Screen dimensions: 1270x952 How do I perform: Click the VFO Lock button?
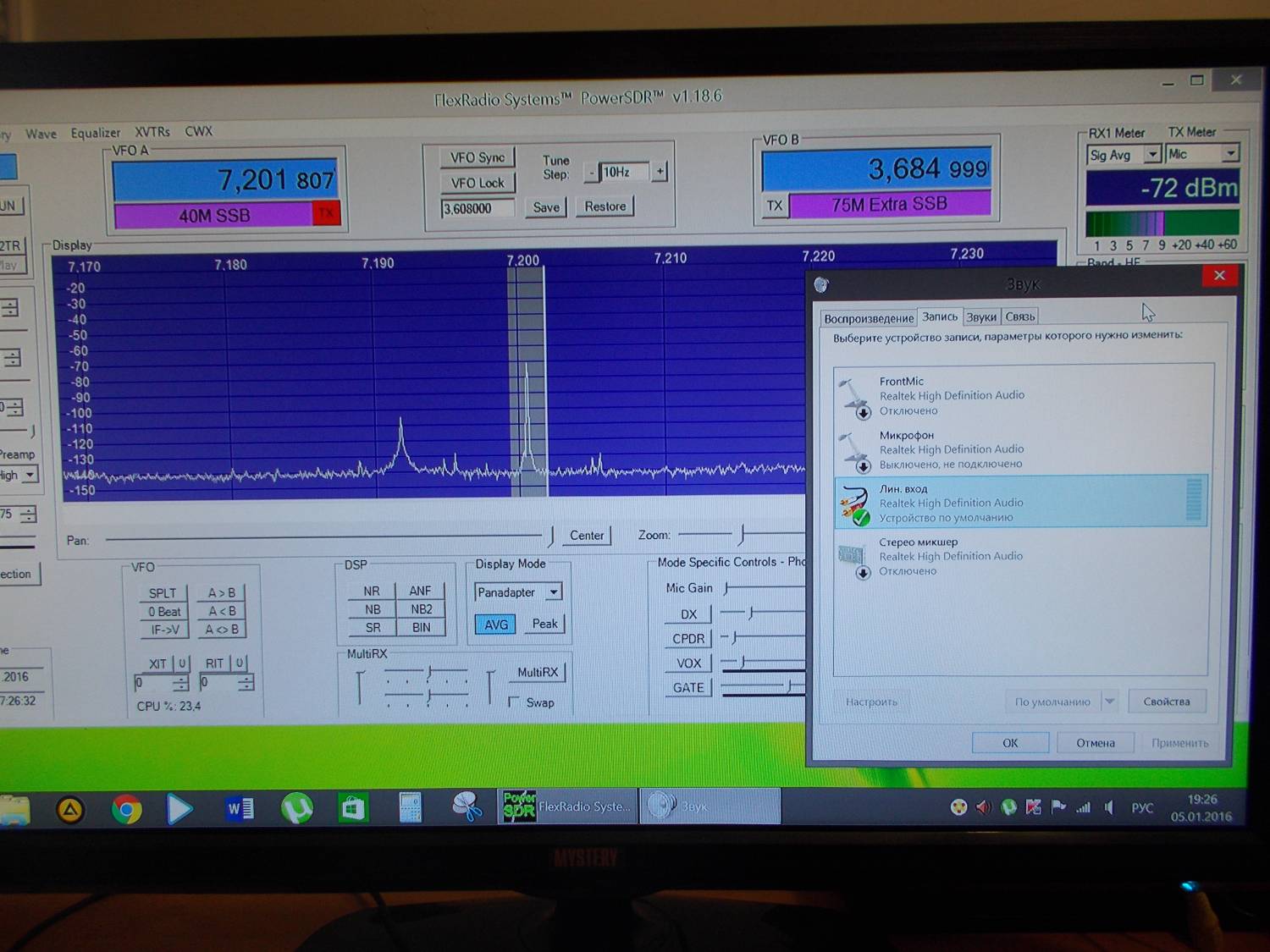(x=478, y=183)
